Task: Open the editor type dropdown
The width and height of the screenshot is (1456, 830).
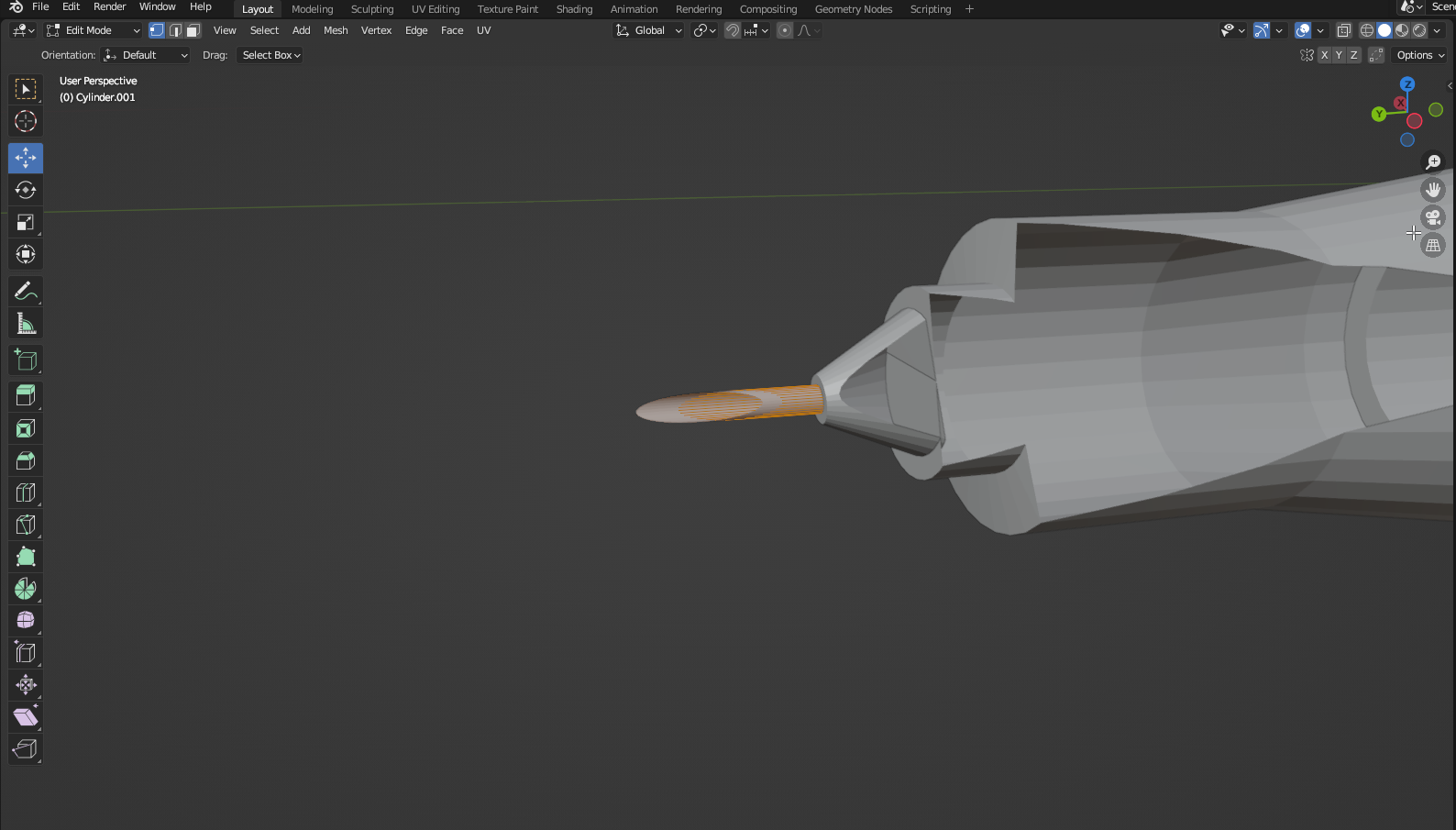Action: [x=23, y=30]
